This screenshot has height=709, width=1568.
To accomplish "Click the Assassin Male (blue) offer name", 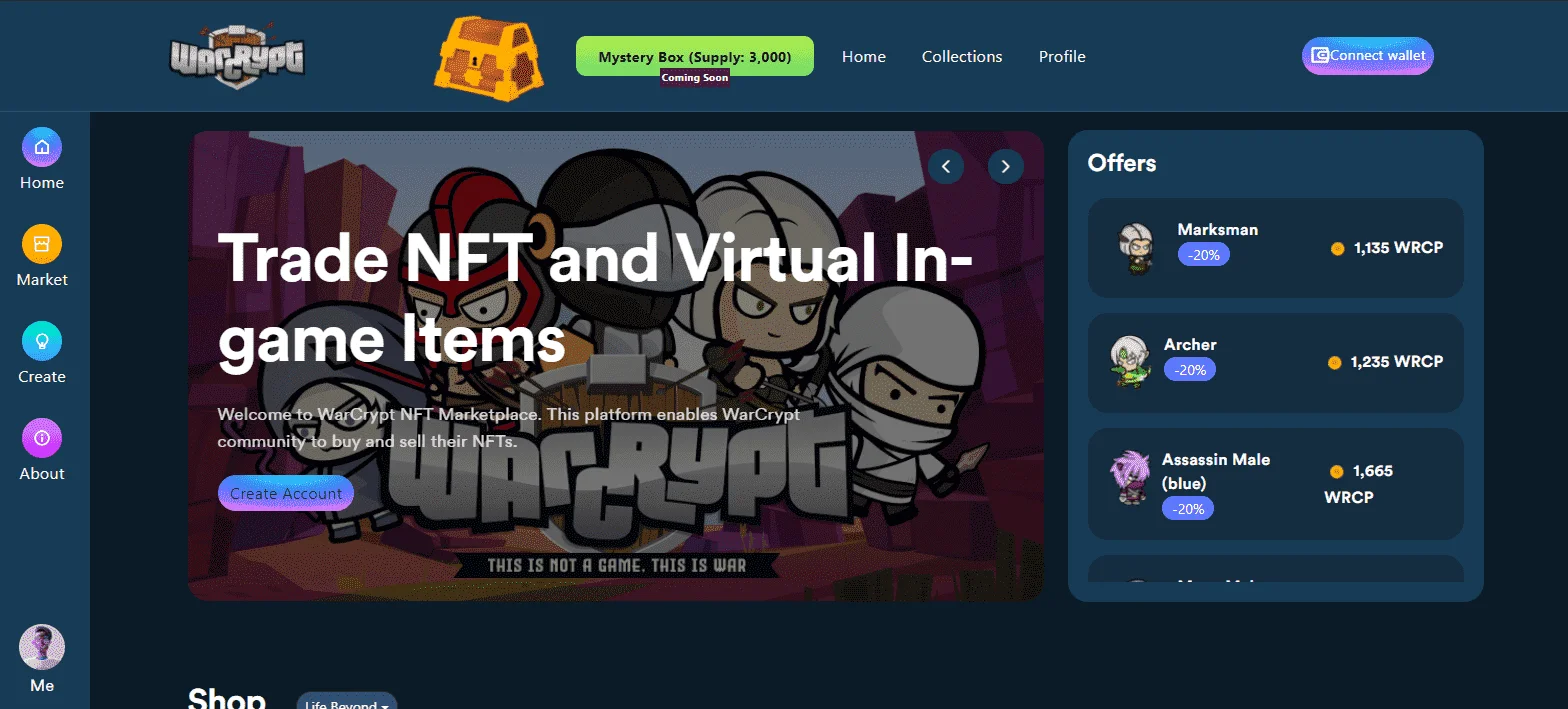I will point(1216,471).
